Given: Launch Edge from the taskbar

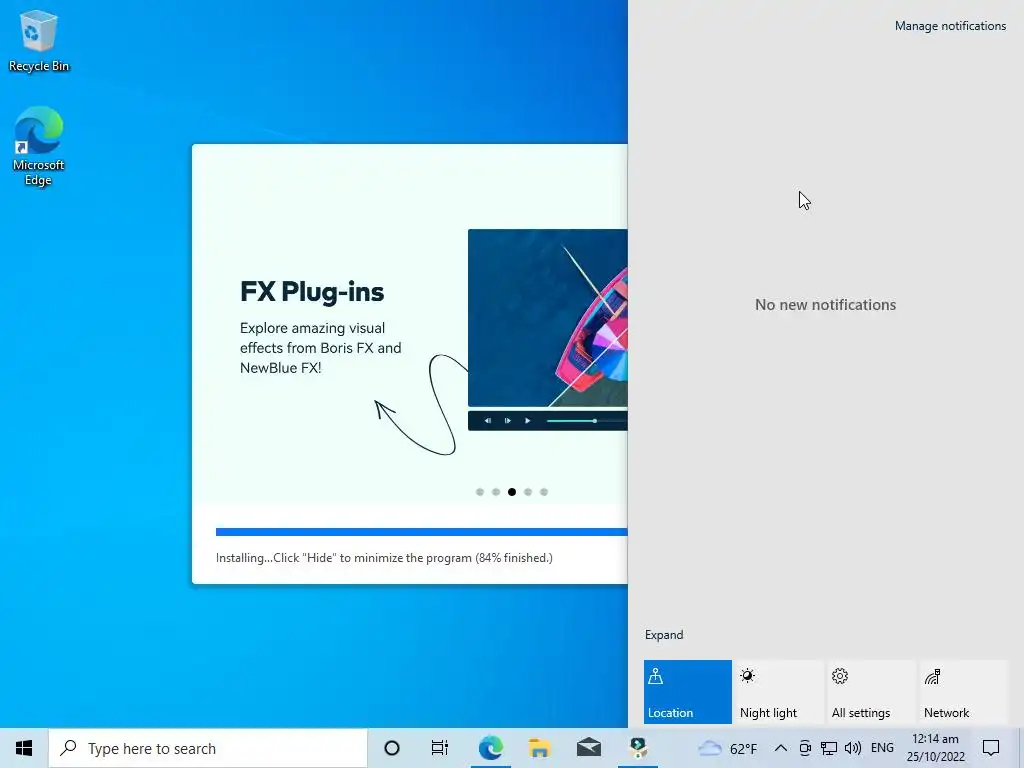Looking at the screenshot, I should (x=490, y=748).
